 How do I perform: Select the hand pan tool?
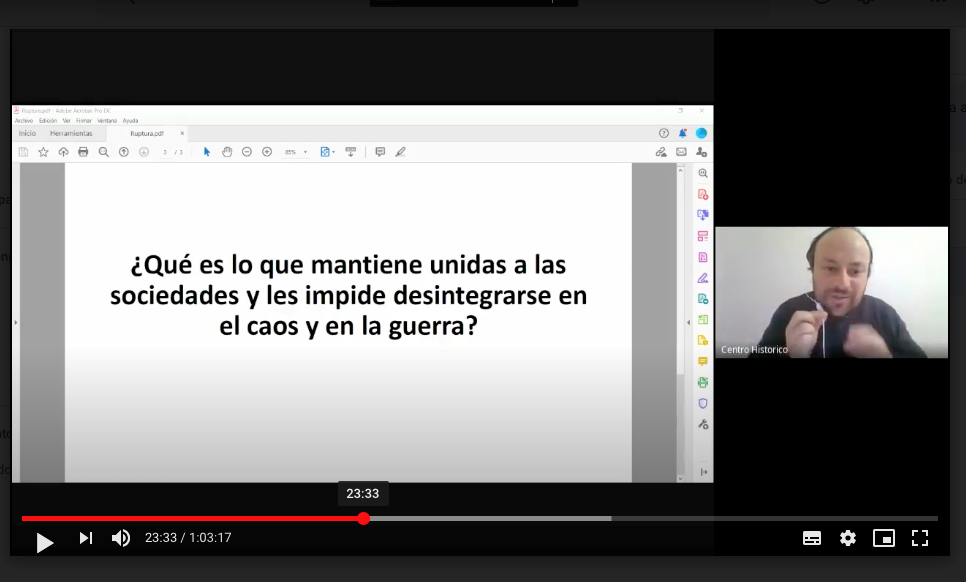(x=227, y=152)
